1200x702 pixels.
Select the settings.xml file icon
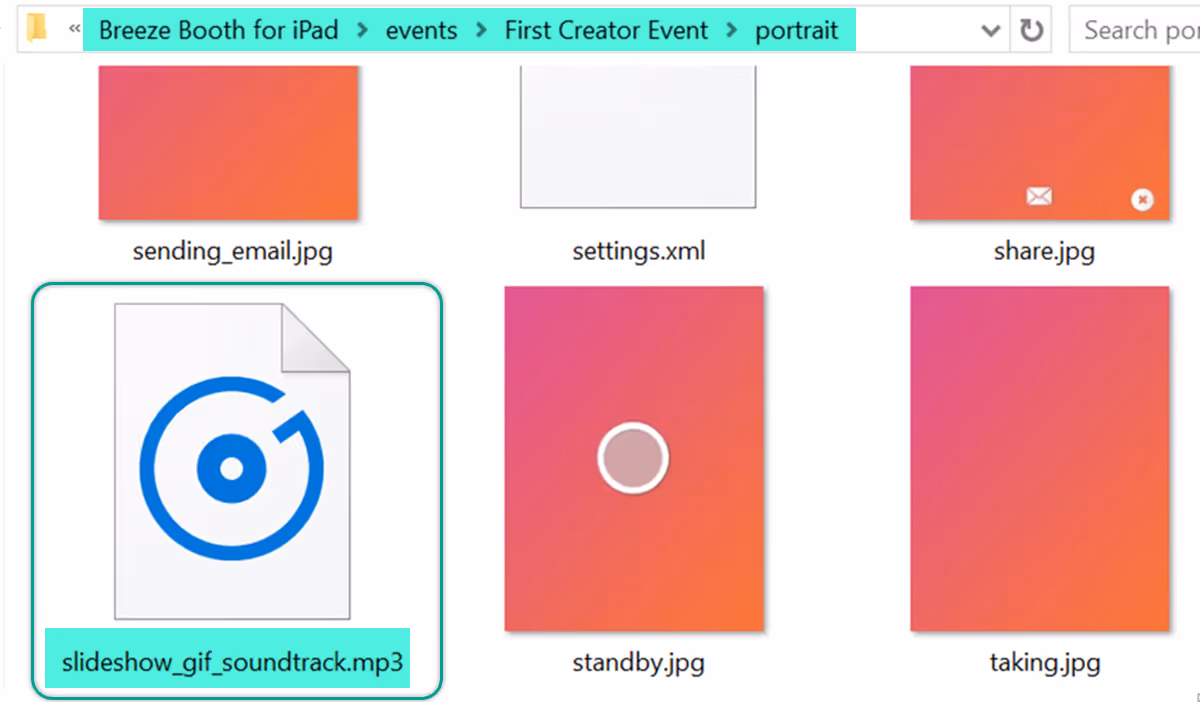[638, 137]
